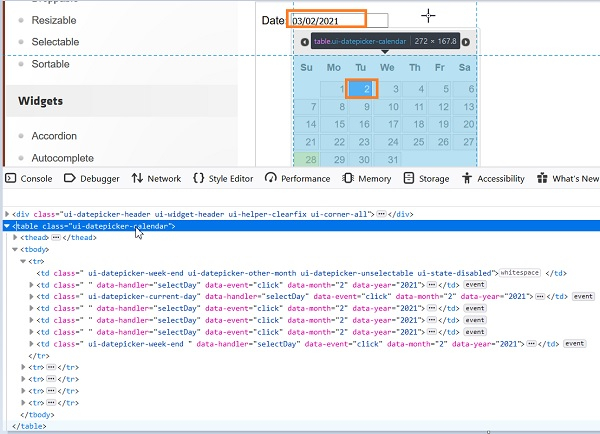Image resolution: width=600 pixels, height=434 pixels.
Task: Select day 28 in the calendar
Action: (309, 159)
